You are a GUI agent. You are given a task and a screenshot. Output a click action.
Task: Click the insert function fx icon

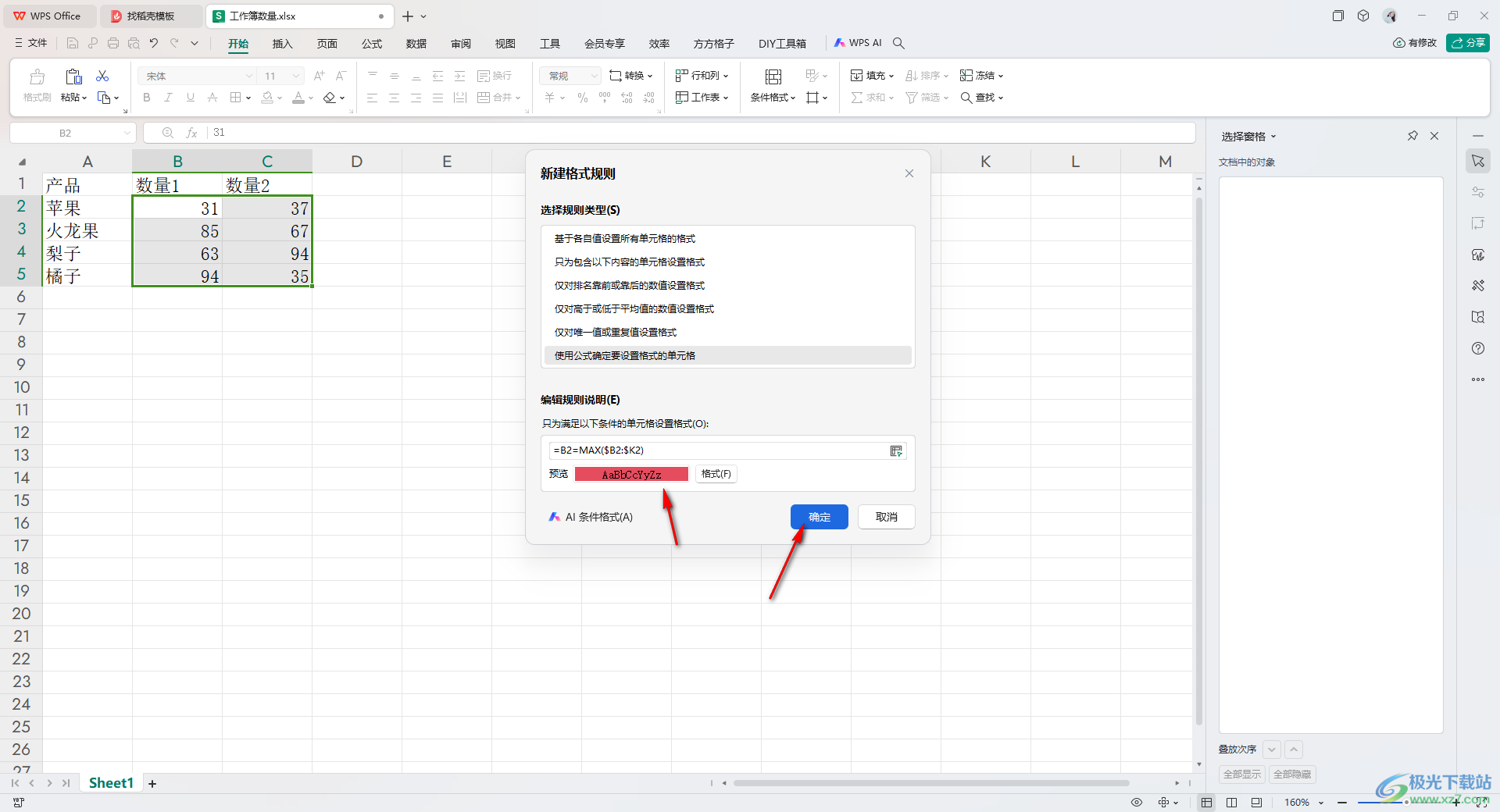click(191, 133)
